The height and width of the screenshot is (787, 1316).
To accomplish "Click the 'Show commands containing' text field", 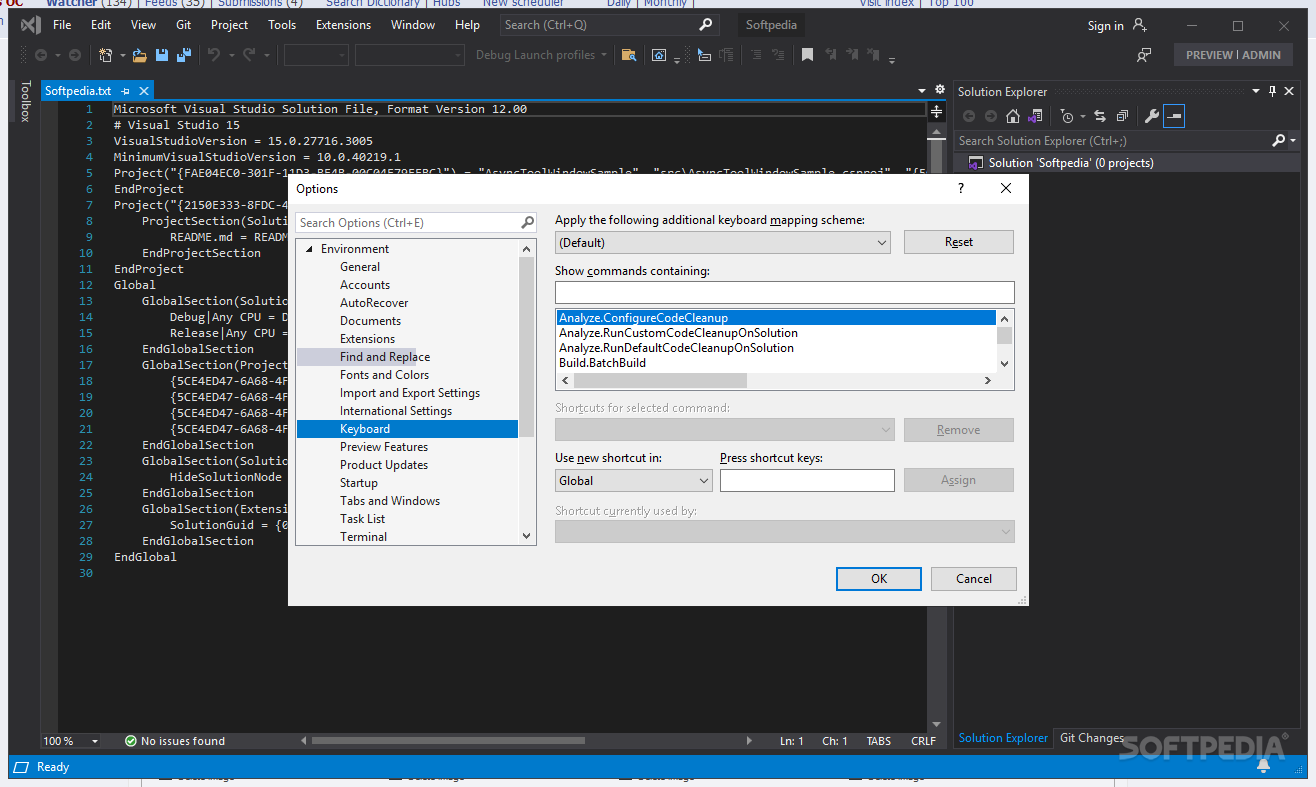I will pyautogui.click(x=785, y=292).
